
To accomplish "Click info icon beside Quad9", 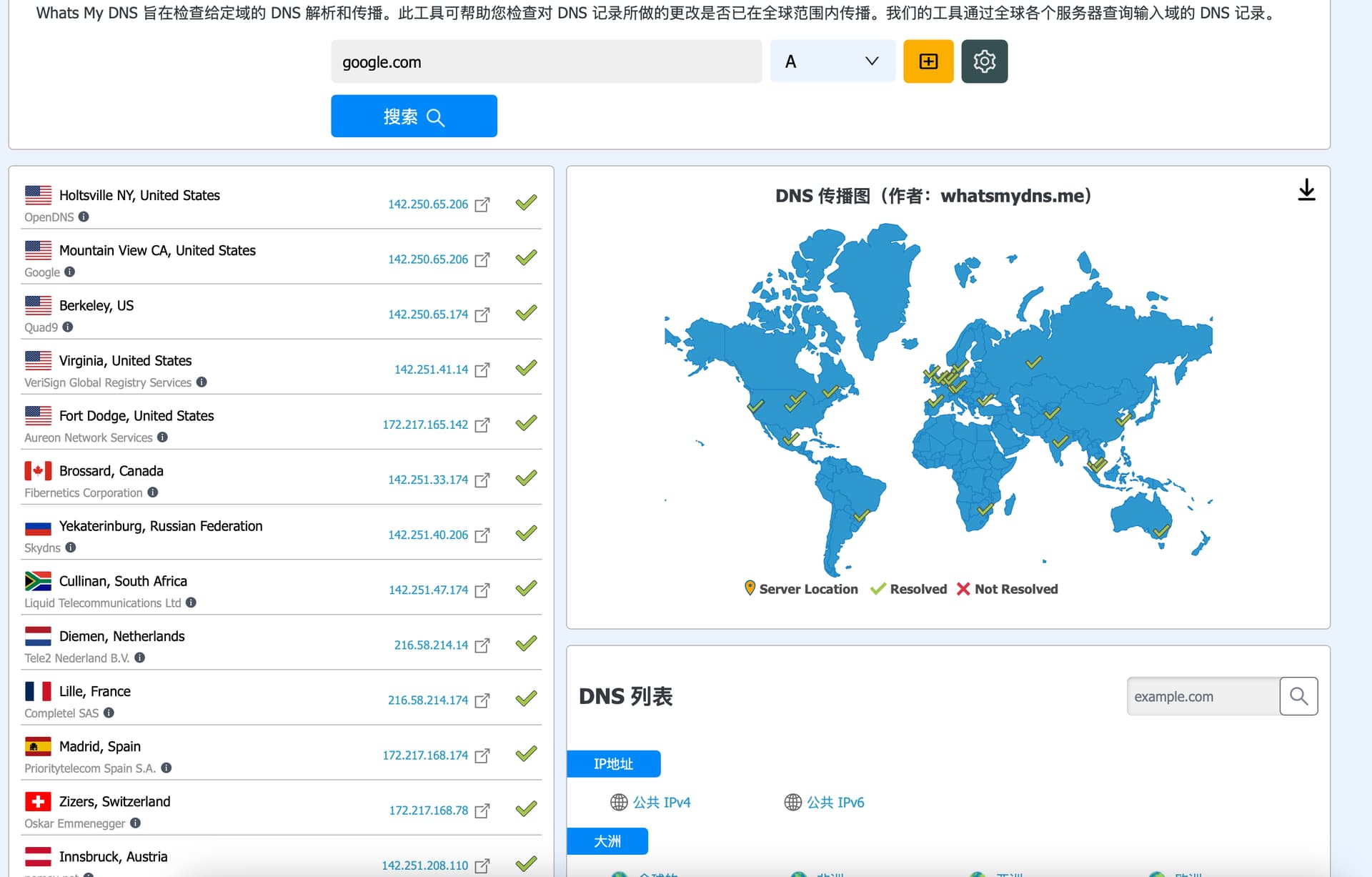I will (x=68, y=327).
